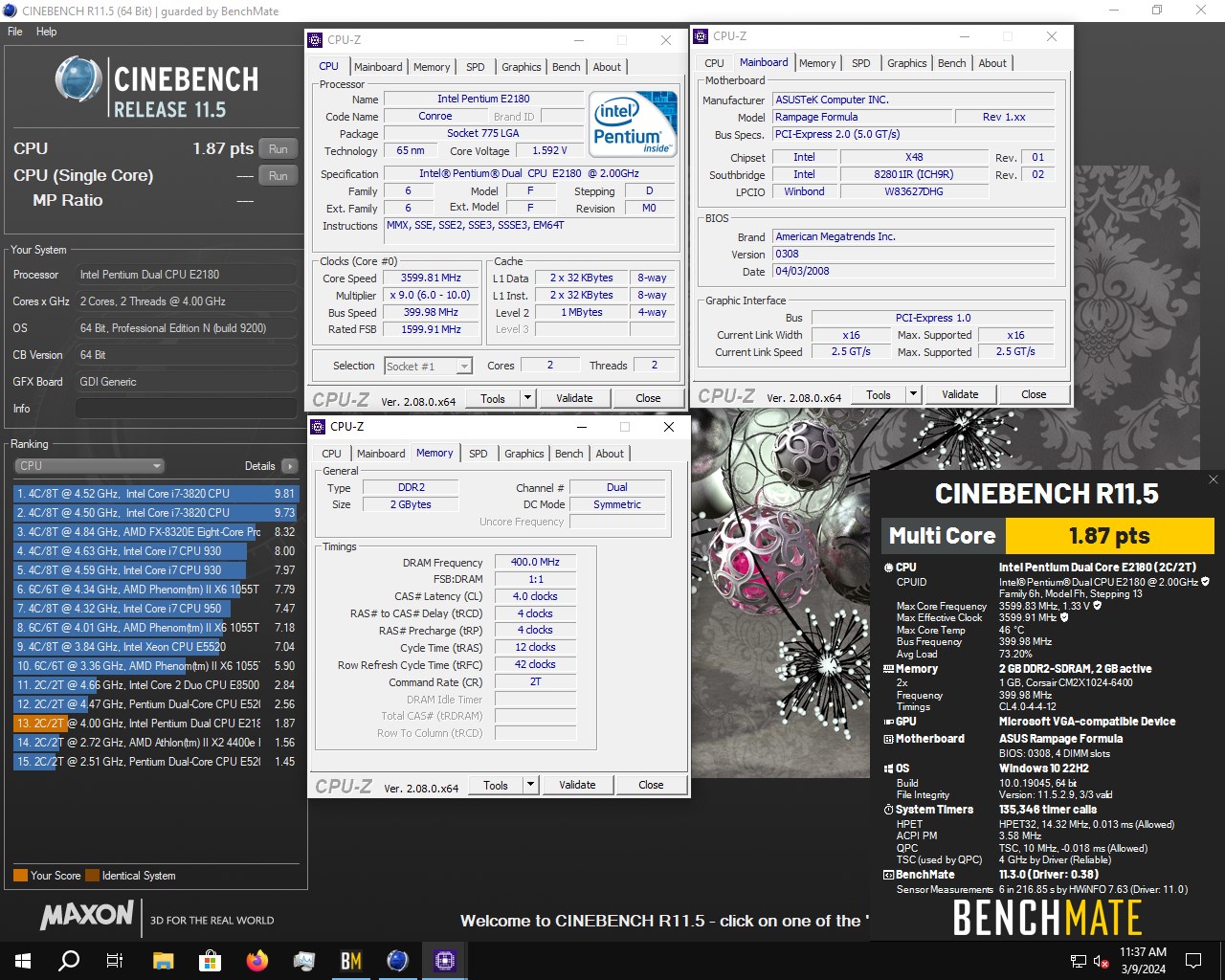1225x980 pixels.
Task: Open Cinebench File menu
Action: pos(15,32)
